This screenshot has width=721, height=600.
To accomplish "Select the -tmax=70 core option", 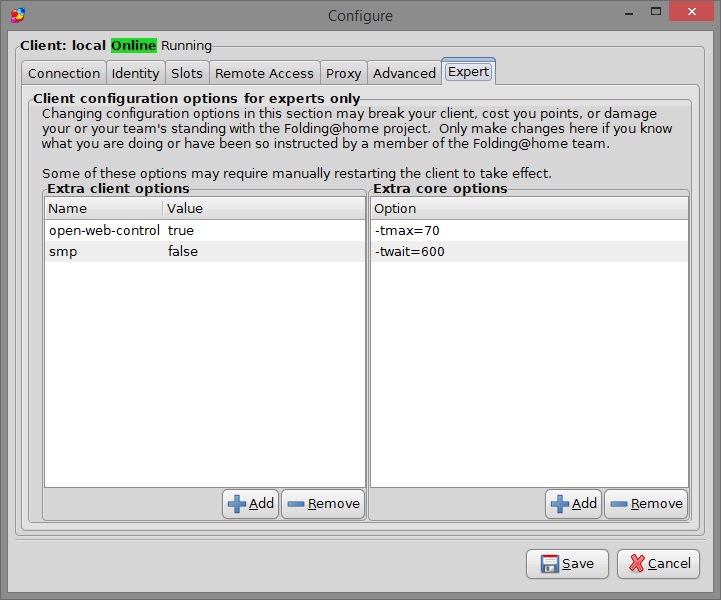I will coord(529,230).
